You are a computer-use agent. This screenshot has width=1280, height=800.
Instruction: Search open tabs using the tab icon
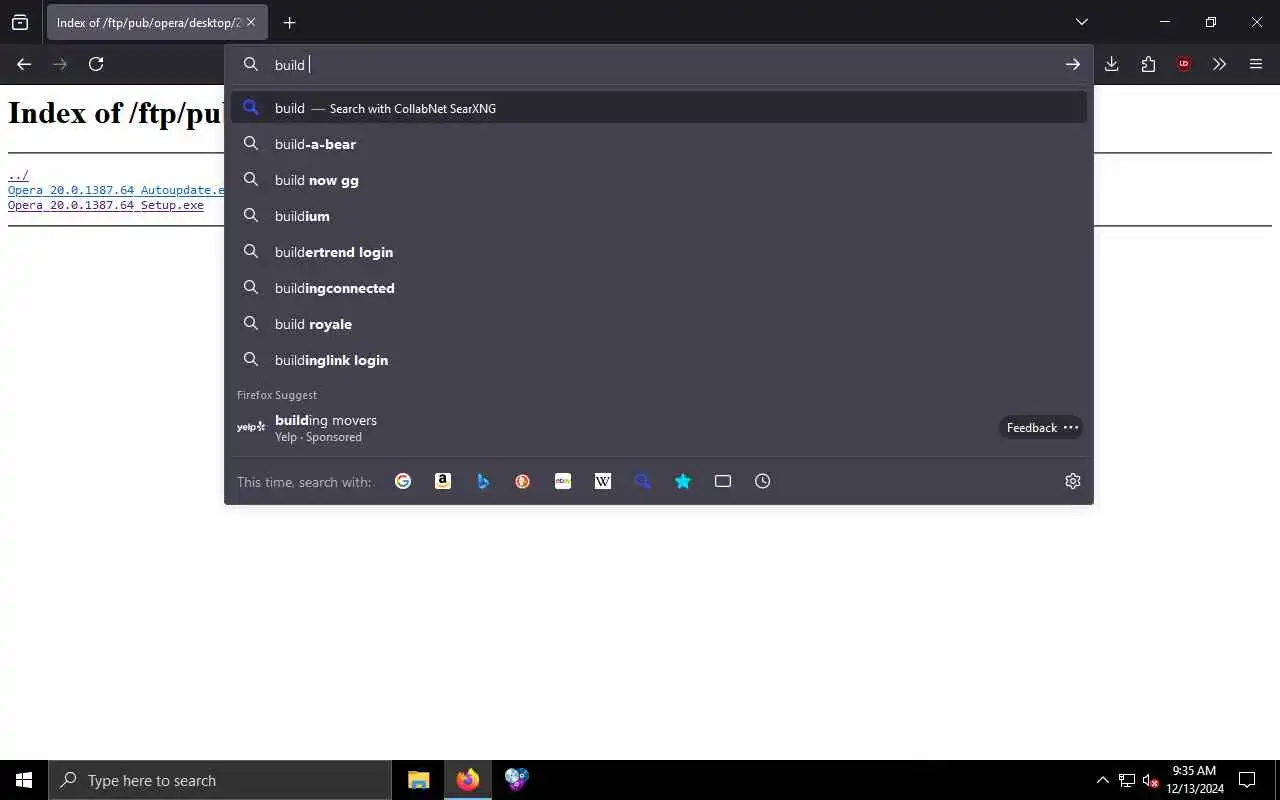tap(723, 481)
